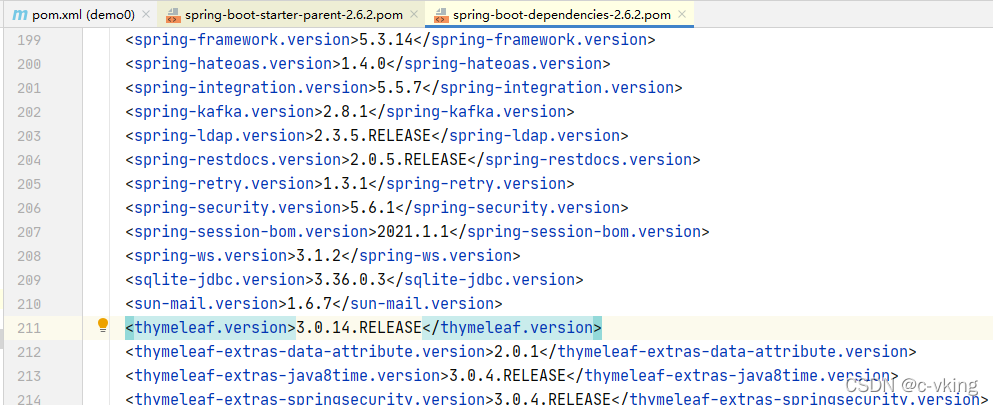993x405 pixels.
Task: Click the Maven icon on the pom.xml tab
Action: tap(20, 14)
